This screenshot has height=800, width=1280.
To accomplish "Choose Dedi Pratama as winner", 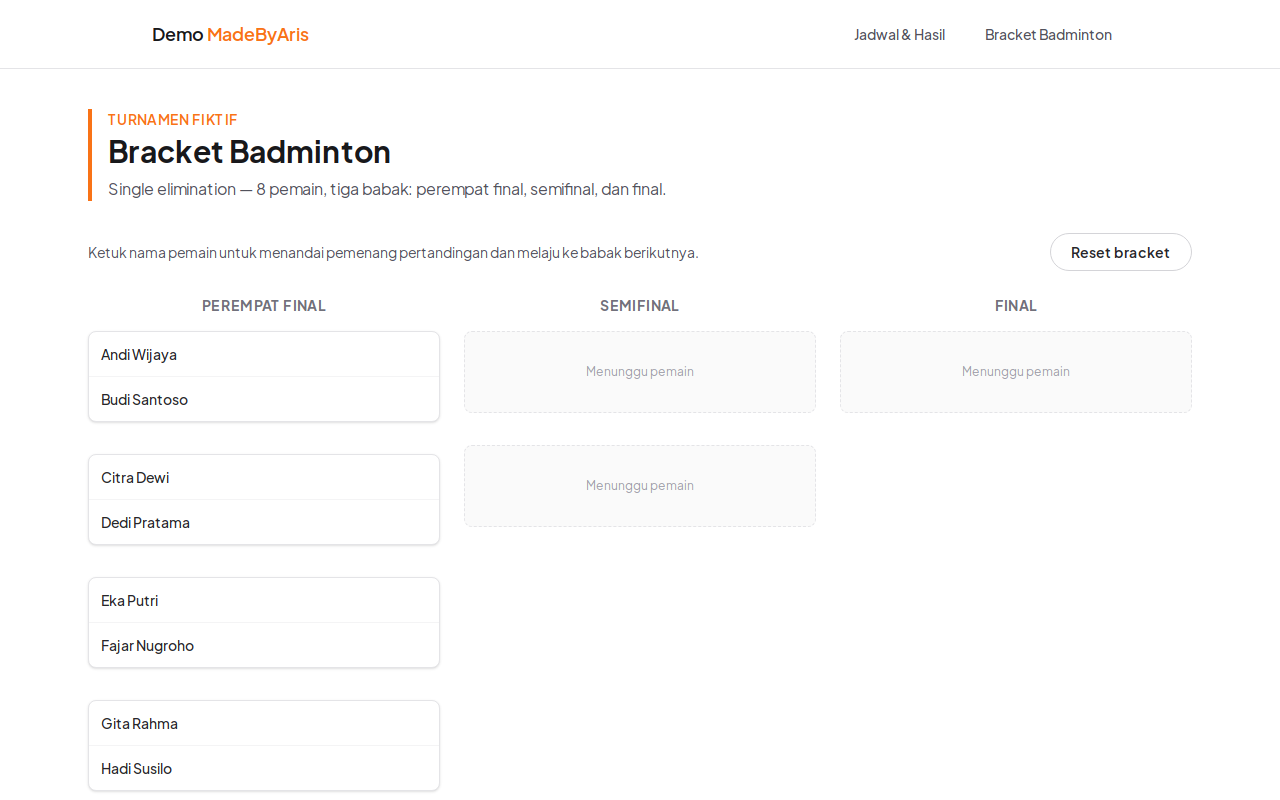I will 264,522.
